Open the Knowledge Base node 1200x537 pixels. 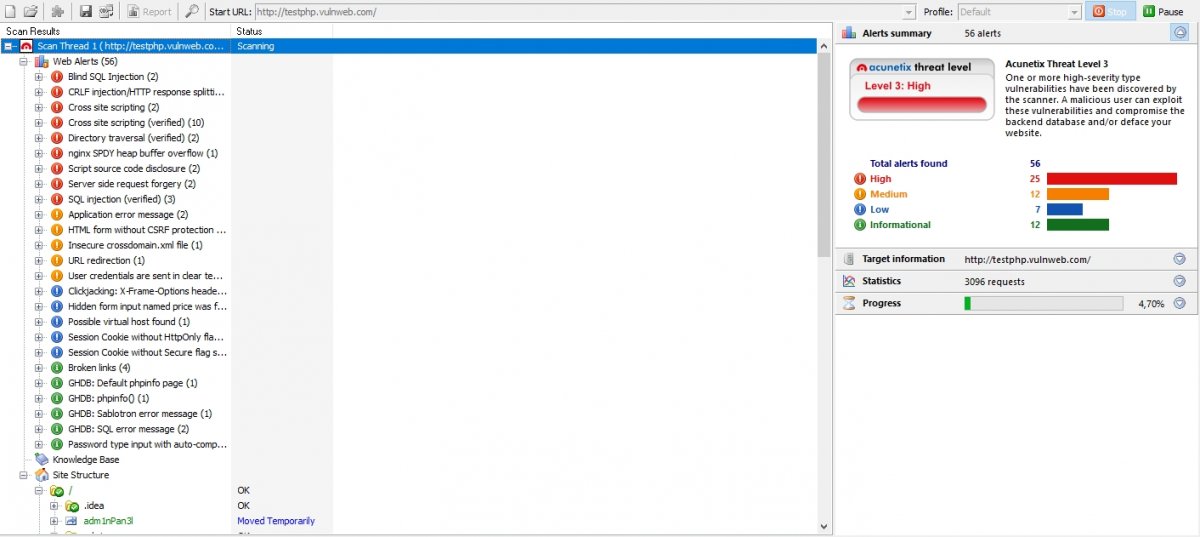85,460
